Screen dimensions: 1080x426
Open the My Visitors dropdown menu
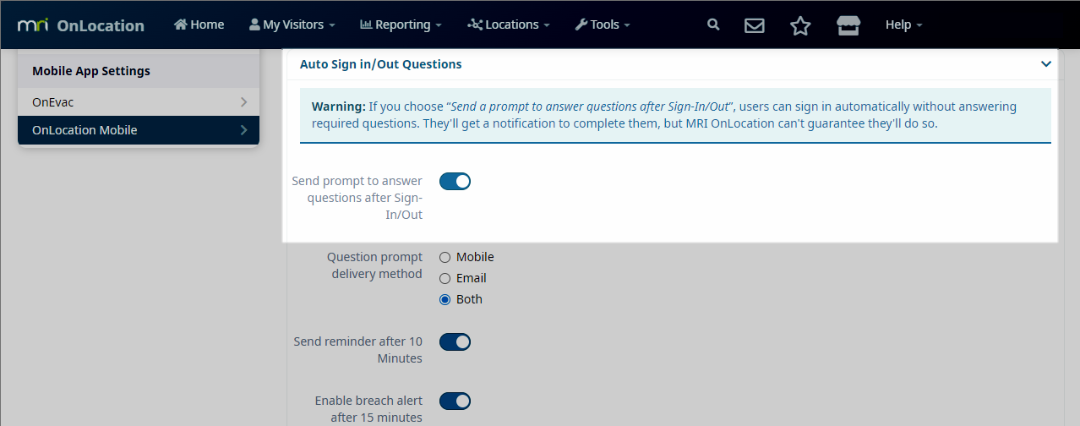click(x=291, y=25)
